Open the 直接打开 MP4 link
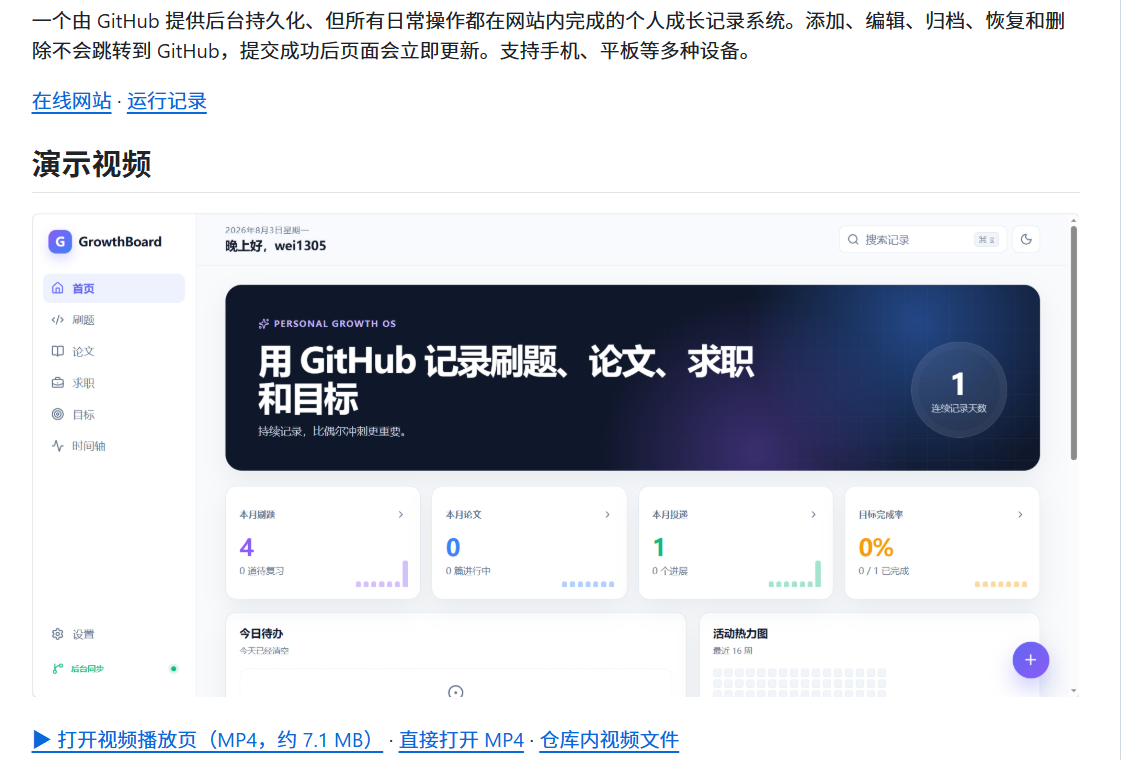1130x760 pixels. (x=461, y=740)
